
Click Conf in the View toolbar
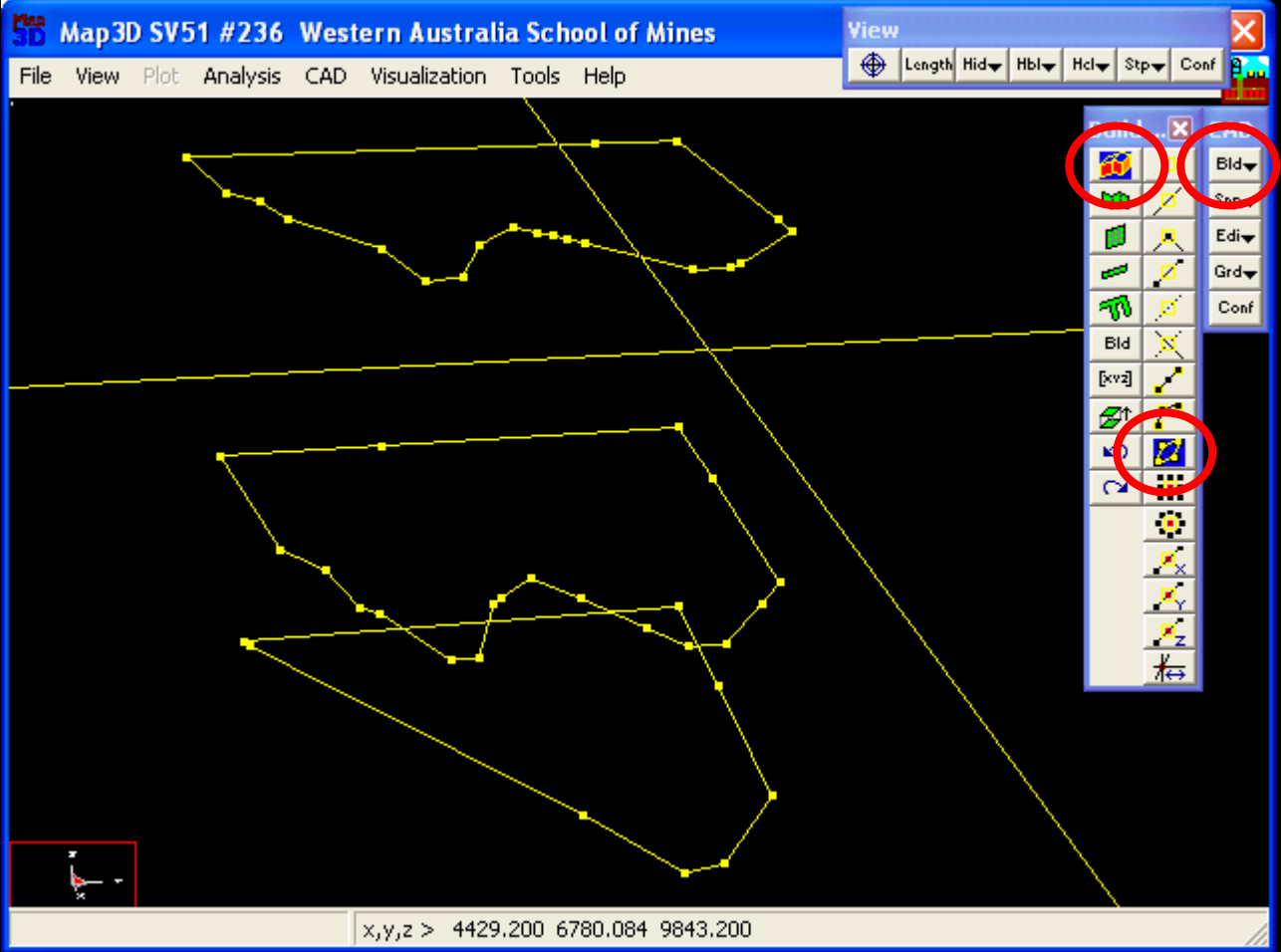[1197, 65]
